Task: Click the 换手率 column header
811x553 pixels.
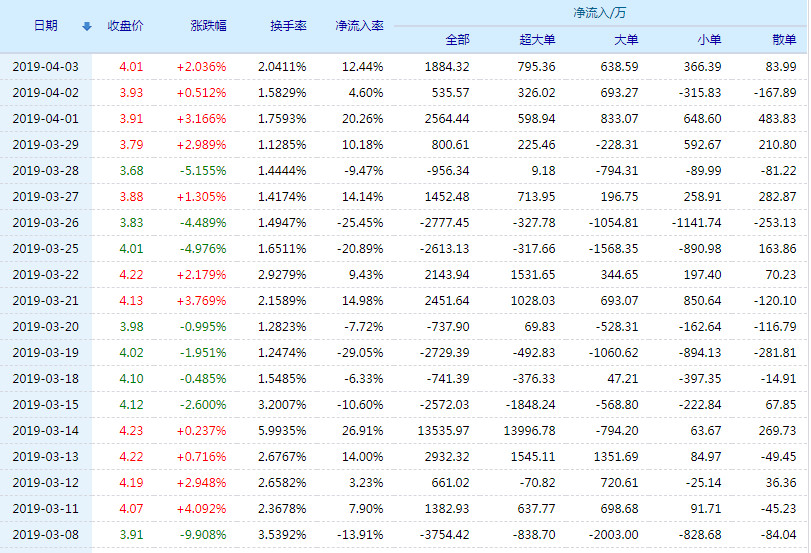Action: (288, 26)
